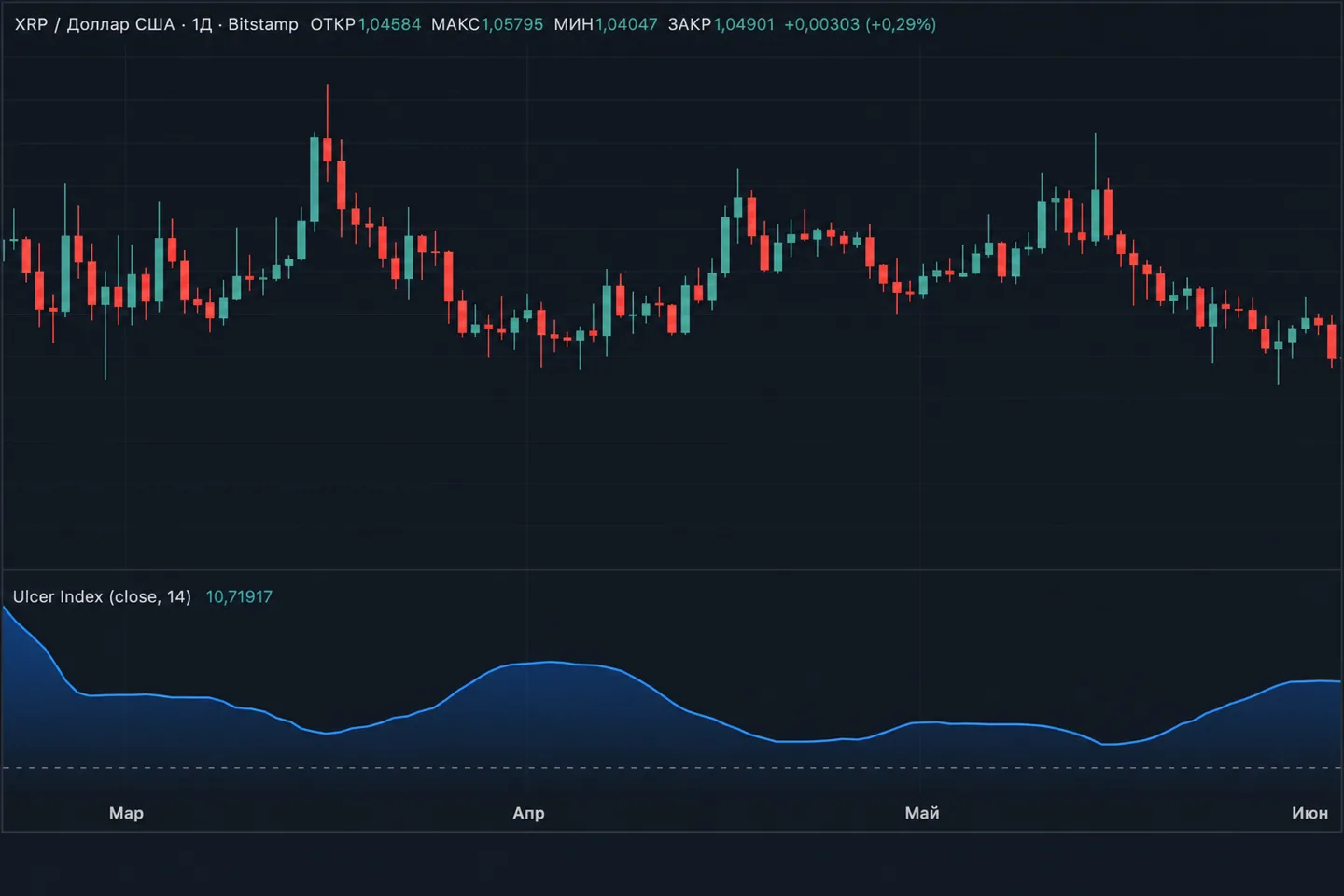Screen dimensions: 1344x896
Task: Click the "XRP / Доллар США" symbol title
Action: pyautogui.click(x=94, y=24)
